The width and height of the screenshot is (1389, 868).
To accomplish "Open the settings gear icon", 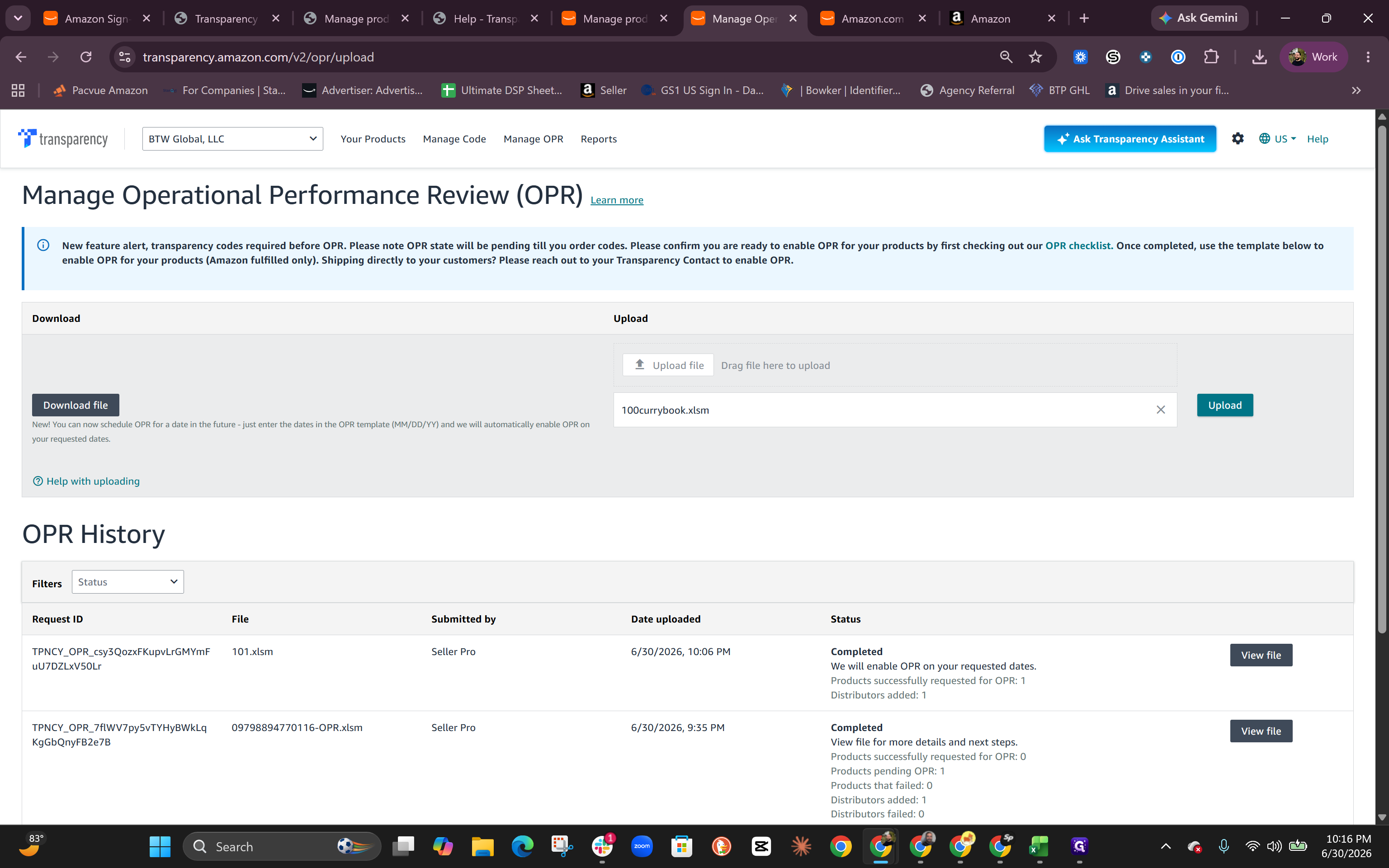I will pos(1238,138).
